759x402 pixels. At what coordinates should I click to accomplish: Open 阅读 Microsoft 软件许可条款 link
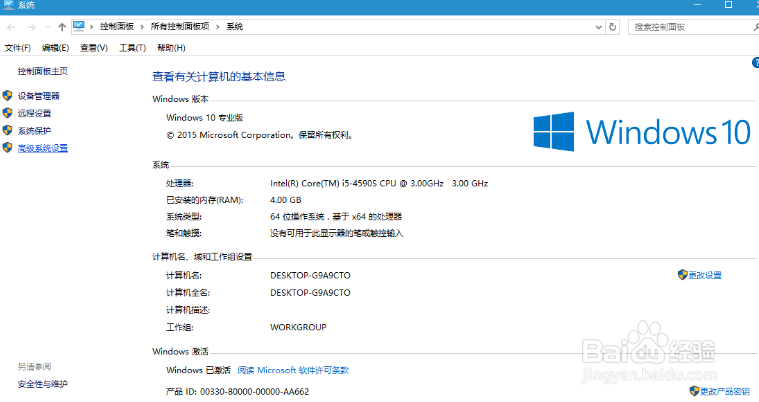pyautogui.click(x=293, y=370)
